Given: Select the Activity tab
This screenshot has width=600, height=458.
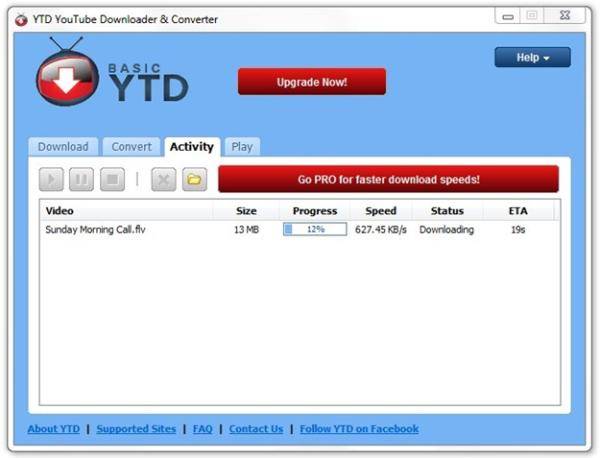Looking at the screenshot, I should coord(192,147).
